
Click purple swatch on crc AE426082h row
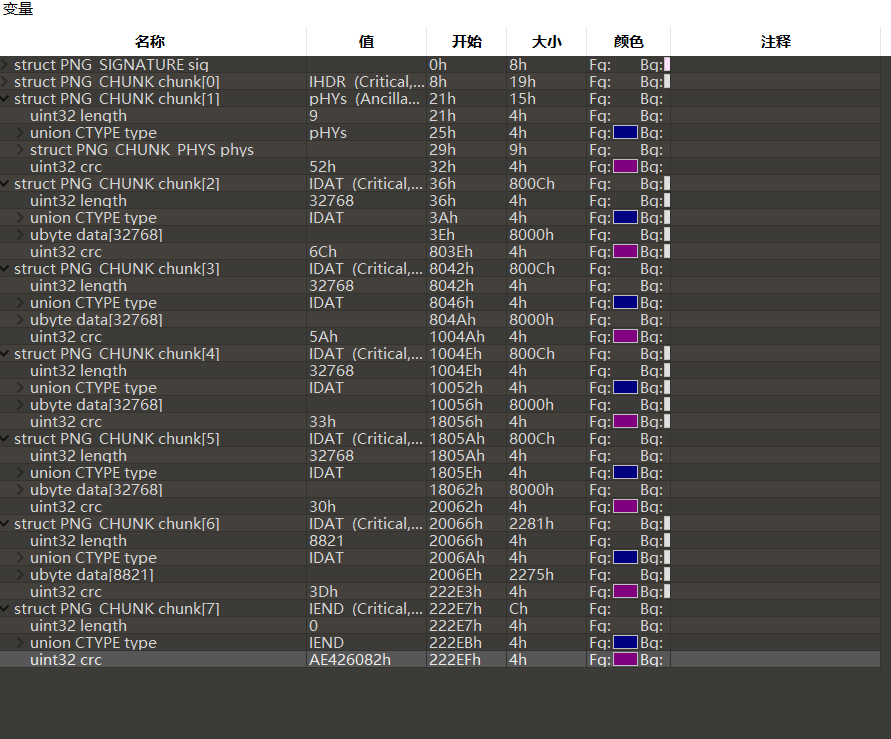coord(625,660)
